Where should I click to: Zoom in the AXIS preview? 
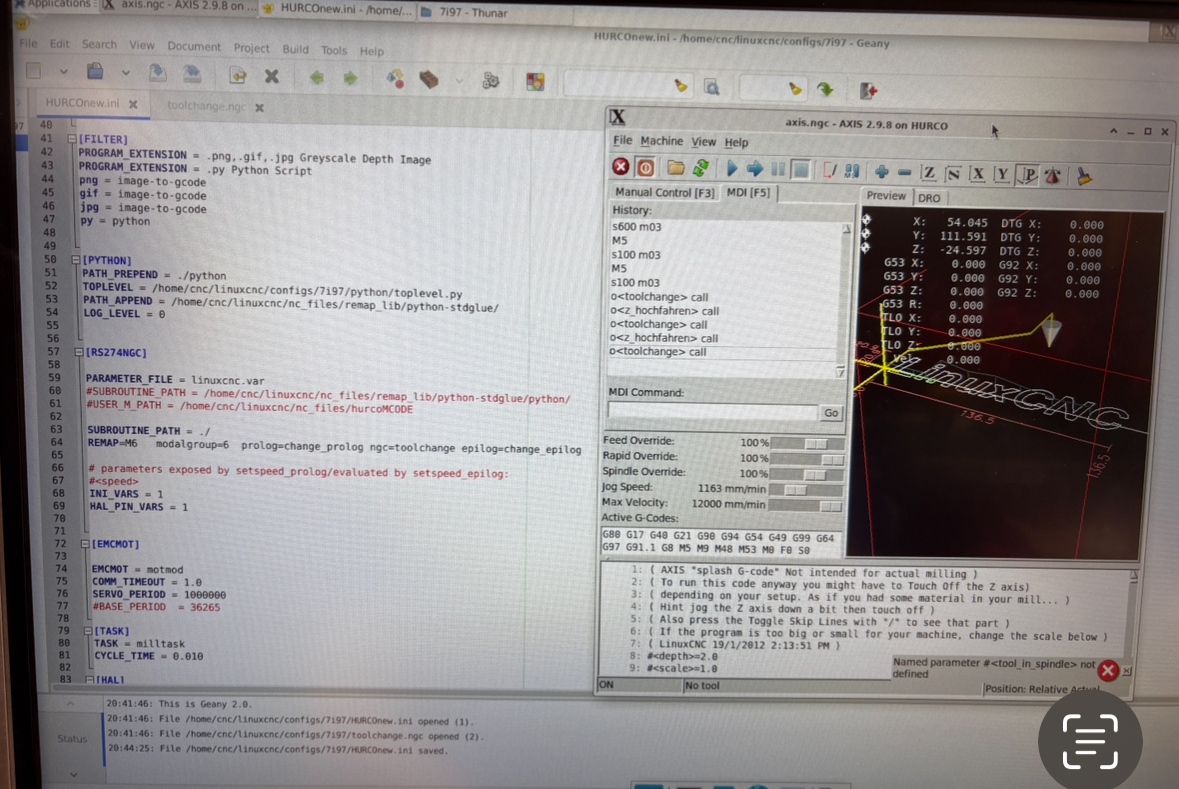(x=881, y=172)
